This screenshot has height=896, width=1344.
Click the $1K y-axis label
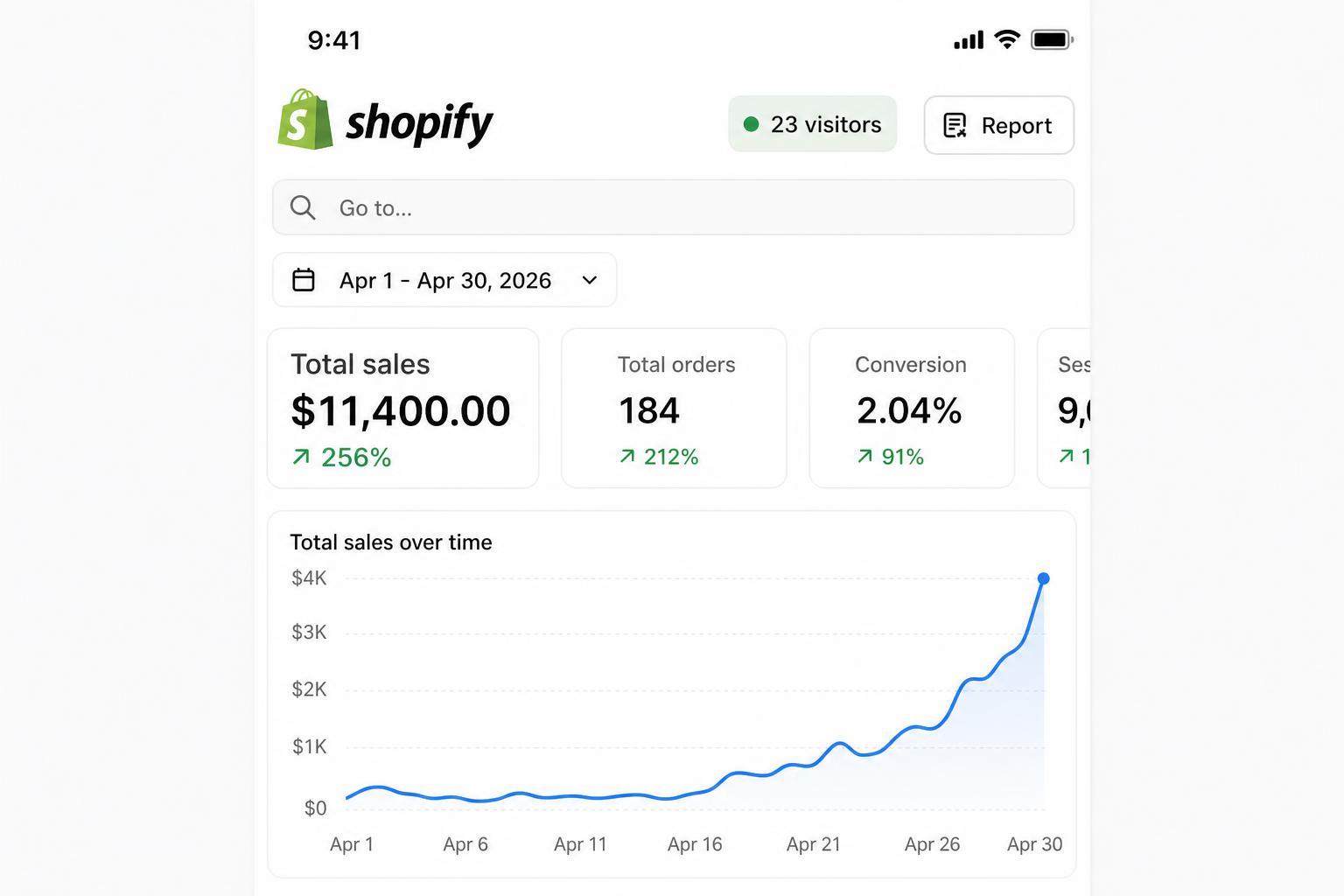(309, 746)
